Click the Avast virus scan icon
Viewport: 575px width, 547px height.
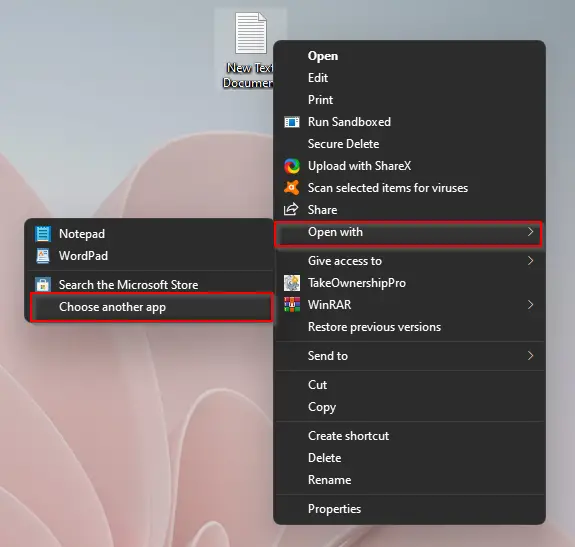(292, 188)
